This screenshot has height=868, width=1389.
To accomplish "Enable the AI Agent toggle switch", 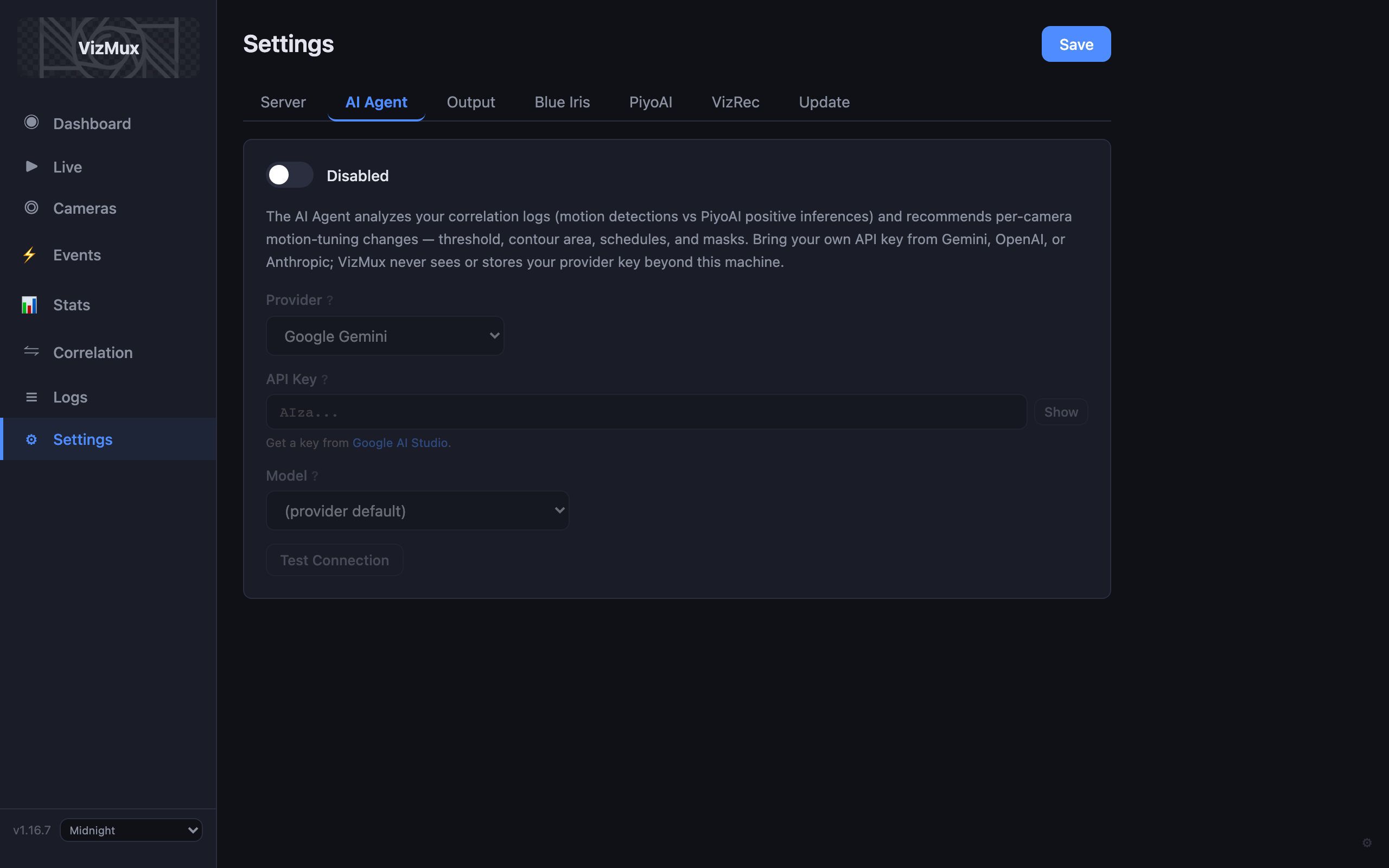I will click(290, 175).
